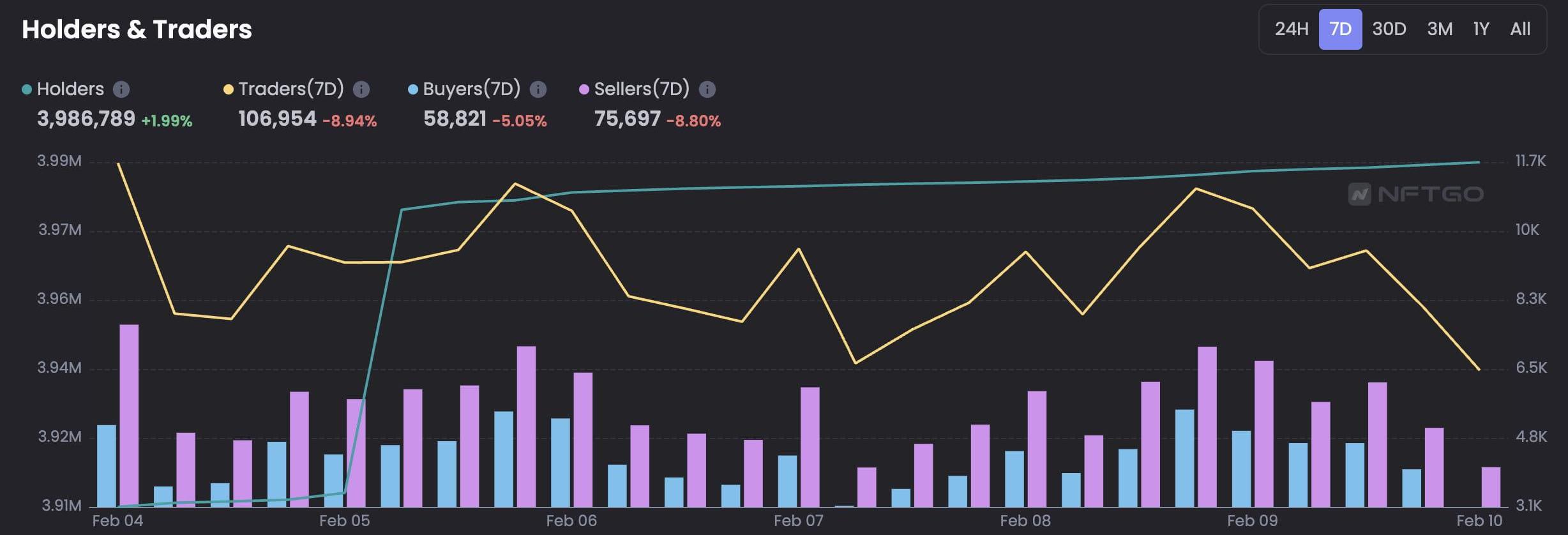
Task: Click the purple Sellers color dot
Action: (x=584, y=89)
